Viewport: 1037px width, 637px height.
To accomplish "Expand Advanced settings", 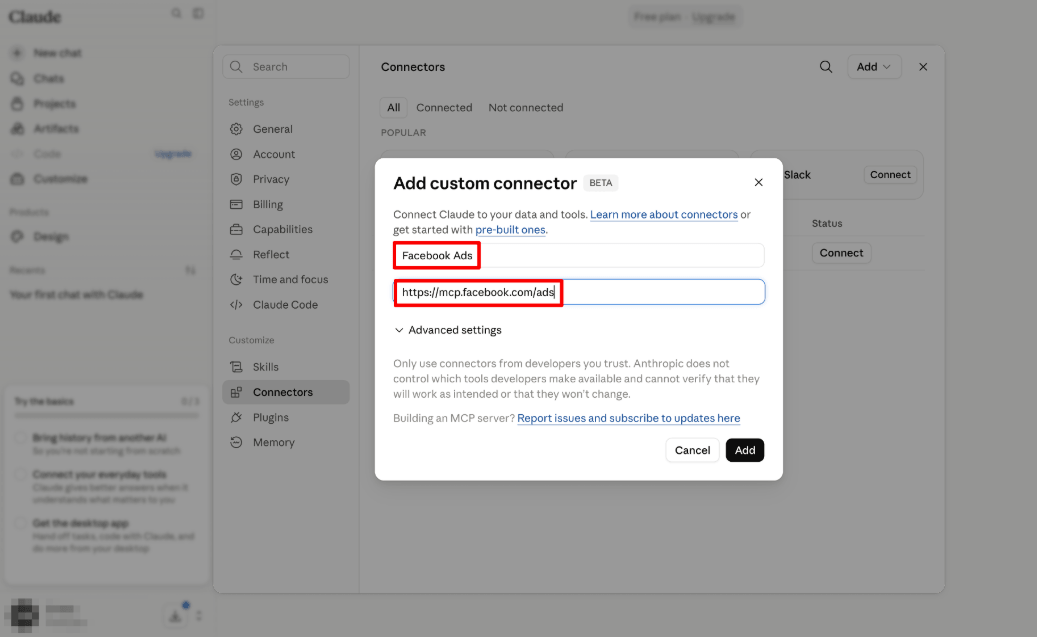I will tap(448, 330).
